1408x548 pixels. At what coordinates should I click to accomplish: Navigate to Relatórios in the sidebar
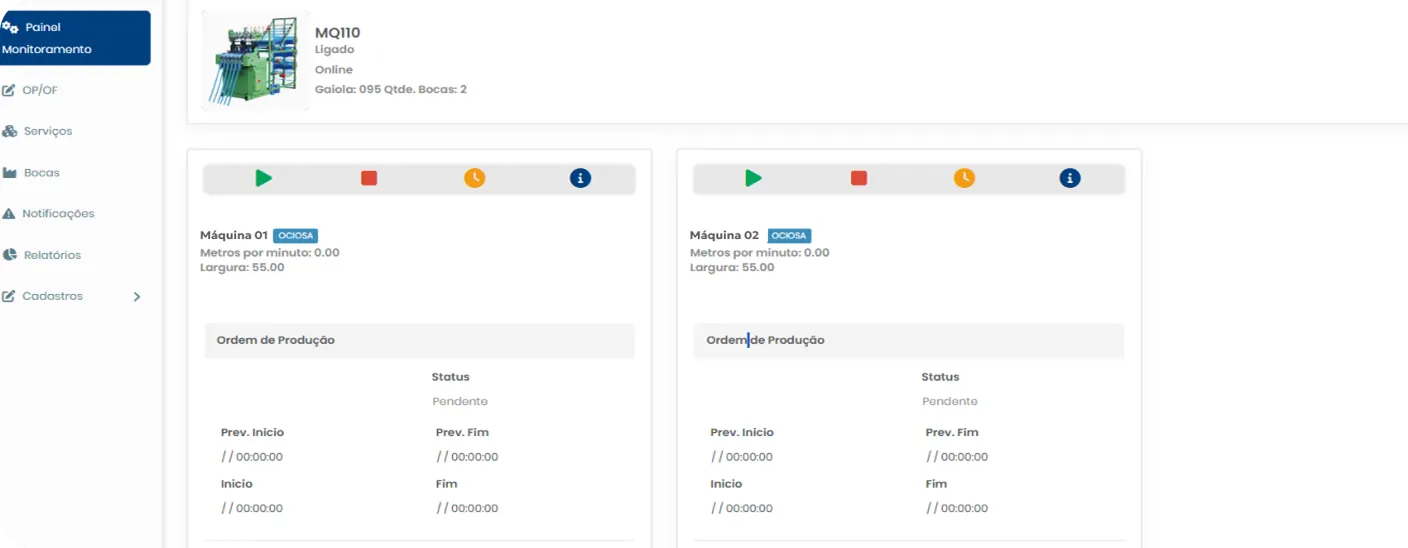pyautogui.click(x=52, y=255)
